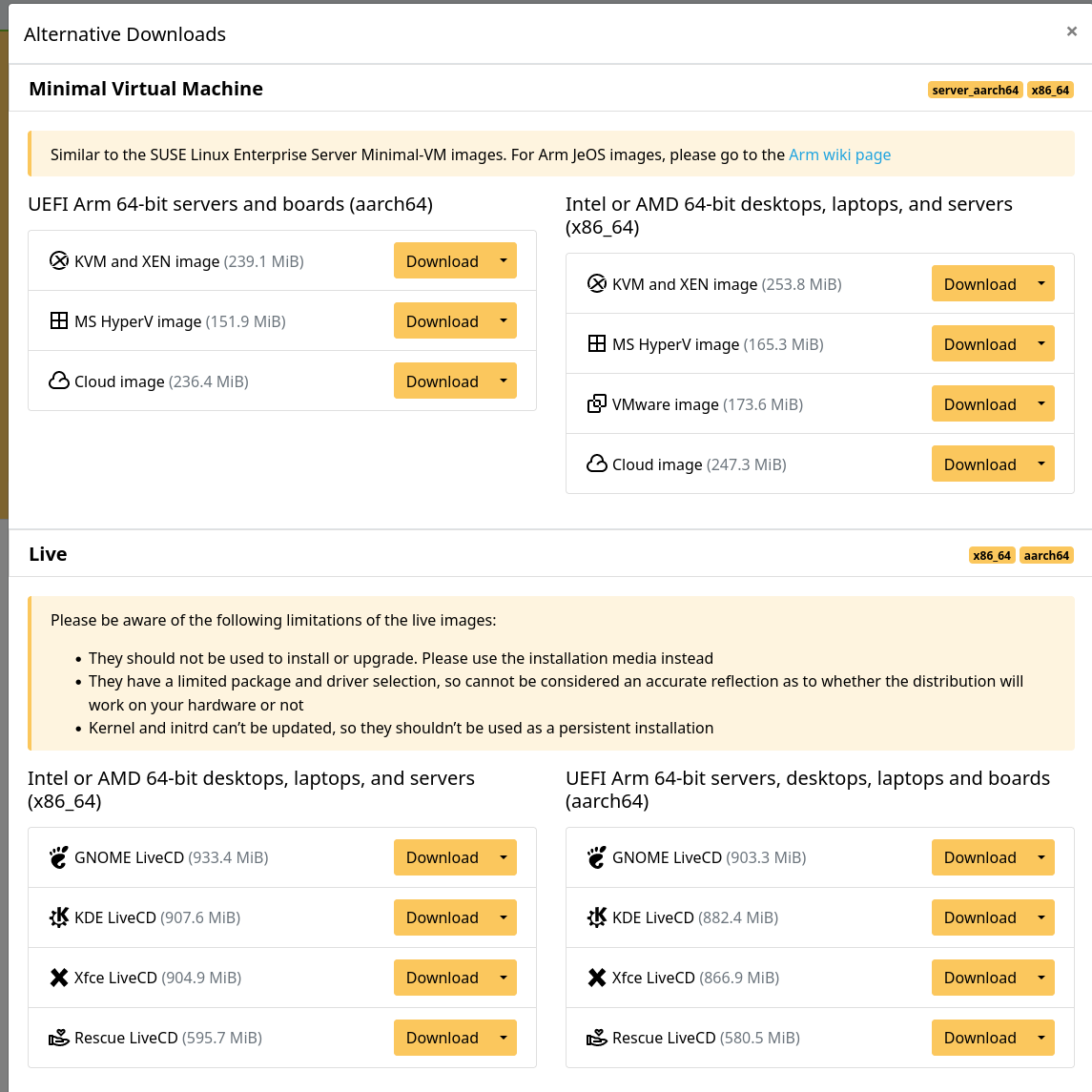
Task: Expand dropdown arrow for aarch64 KVM and XEN download
Action: (504, 261)
